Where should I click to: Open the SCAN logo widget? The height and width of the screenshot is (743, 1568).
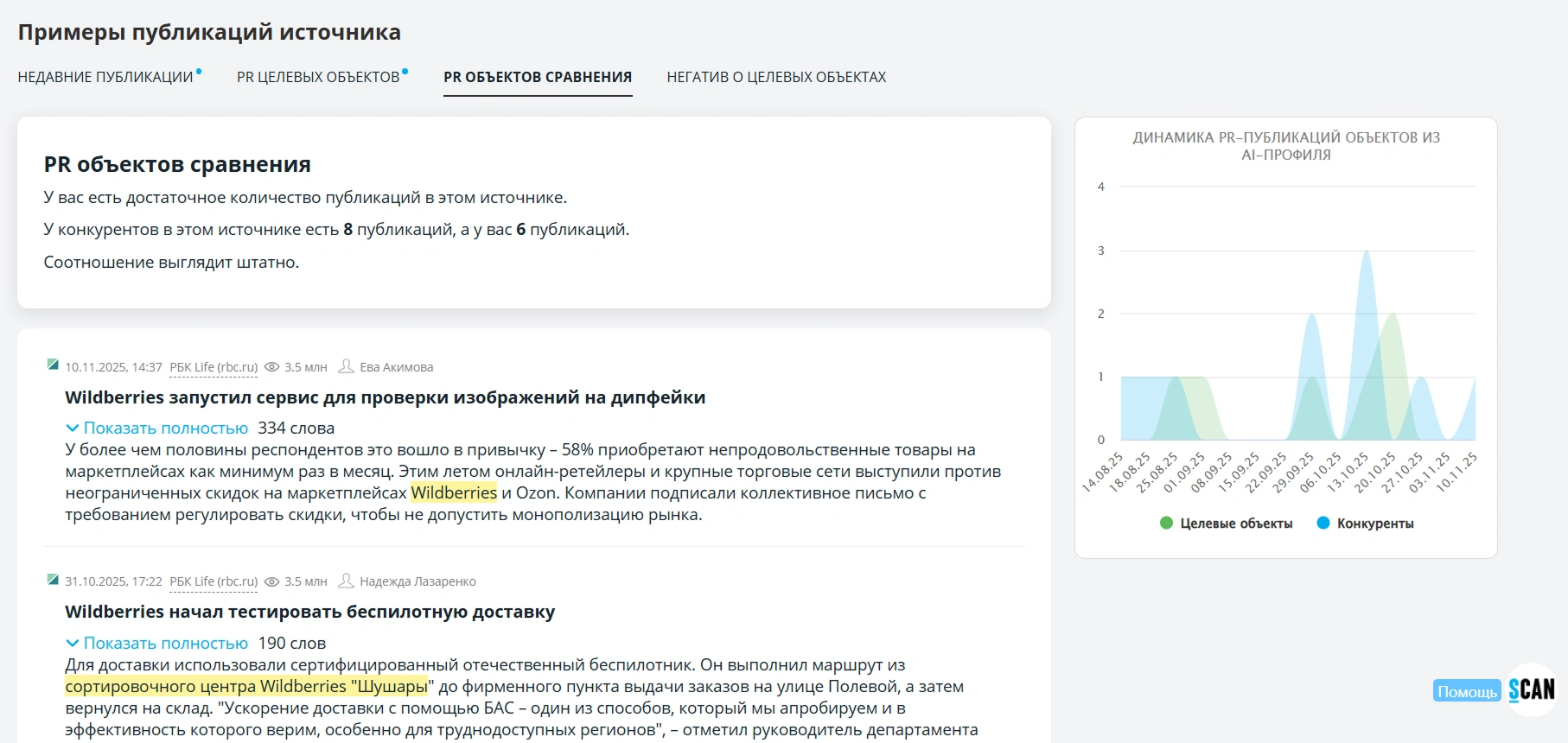point(1531,689)
